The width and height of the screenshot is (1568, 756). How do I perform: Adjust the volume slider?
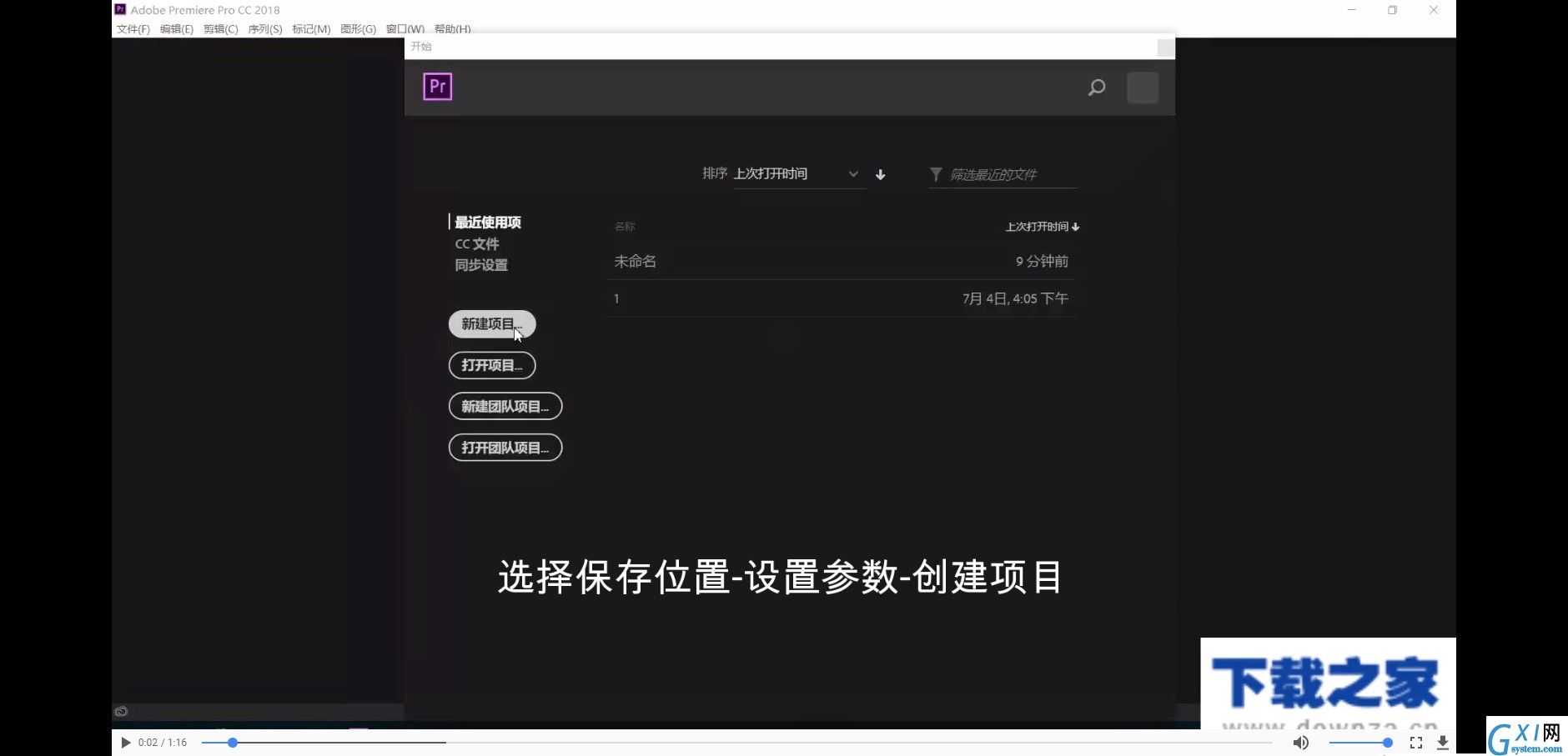tap(1359, 742)
